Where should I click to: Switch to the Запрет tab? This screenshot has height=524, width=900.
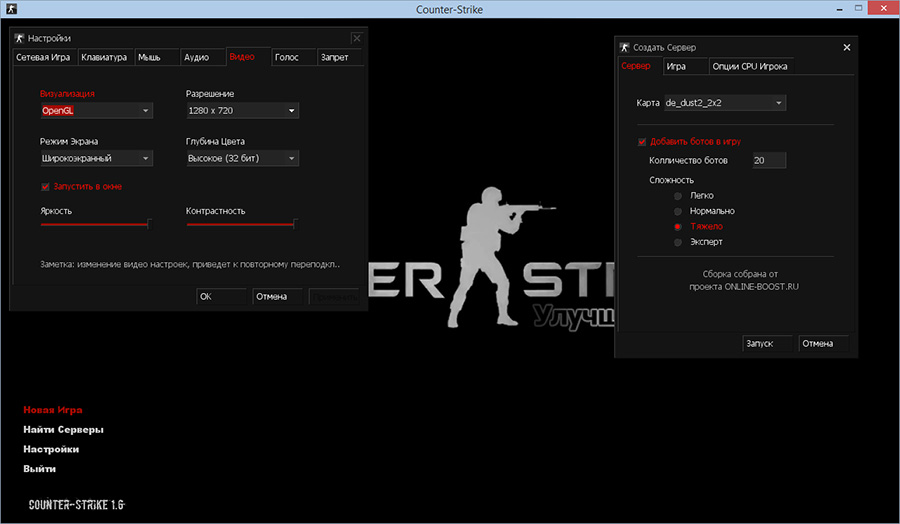click(340, 57)
